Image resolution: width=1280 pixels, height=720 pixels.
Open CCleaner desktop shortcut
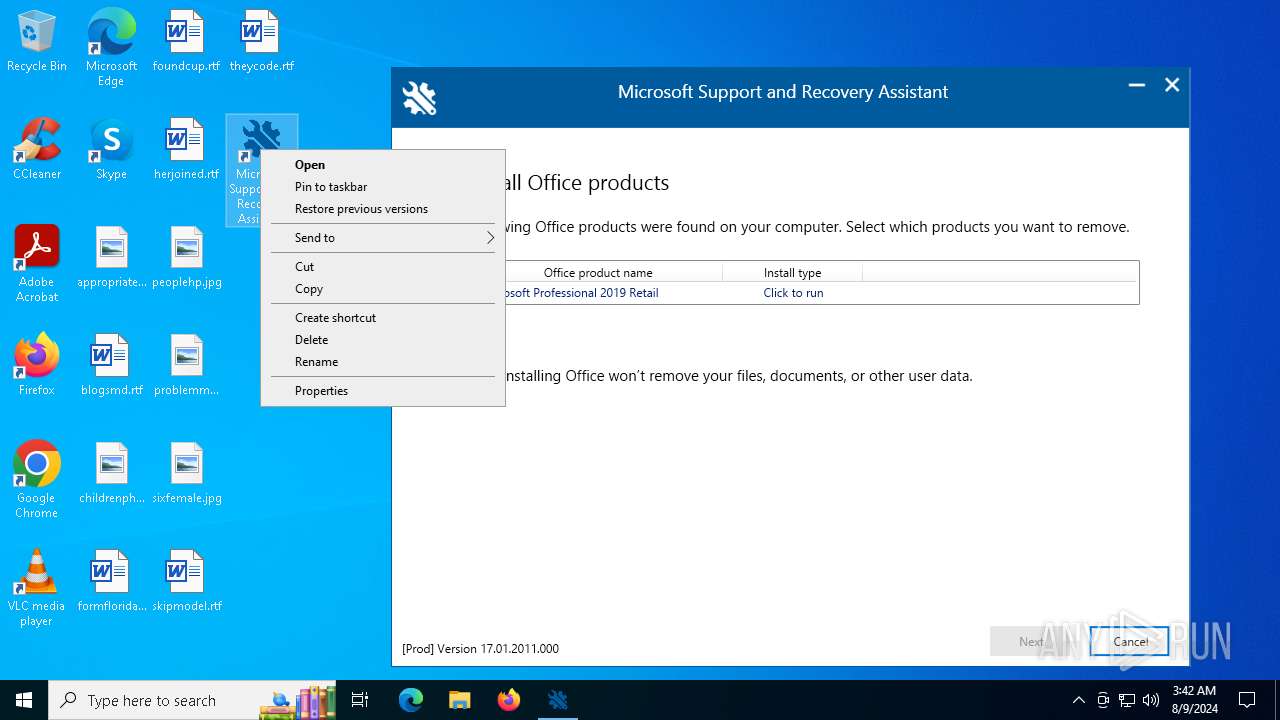tap(37, 150)
